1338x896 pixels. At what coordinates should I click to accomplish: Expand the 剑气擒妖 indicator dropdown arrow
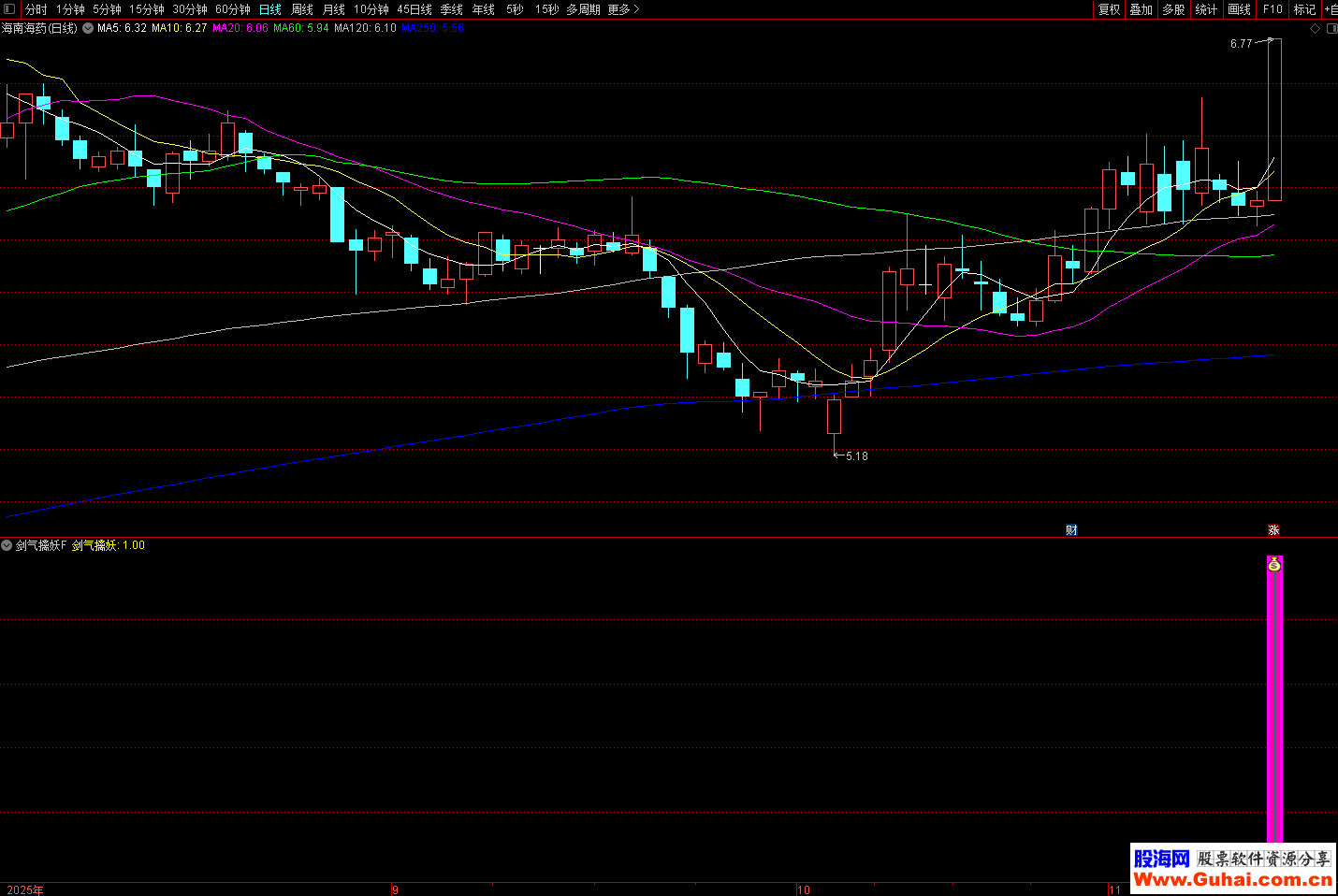[7, 545]
